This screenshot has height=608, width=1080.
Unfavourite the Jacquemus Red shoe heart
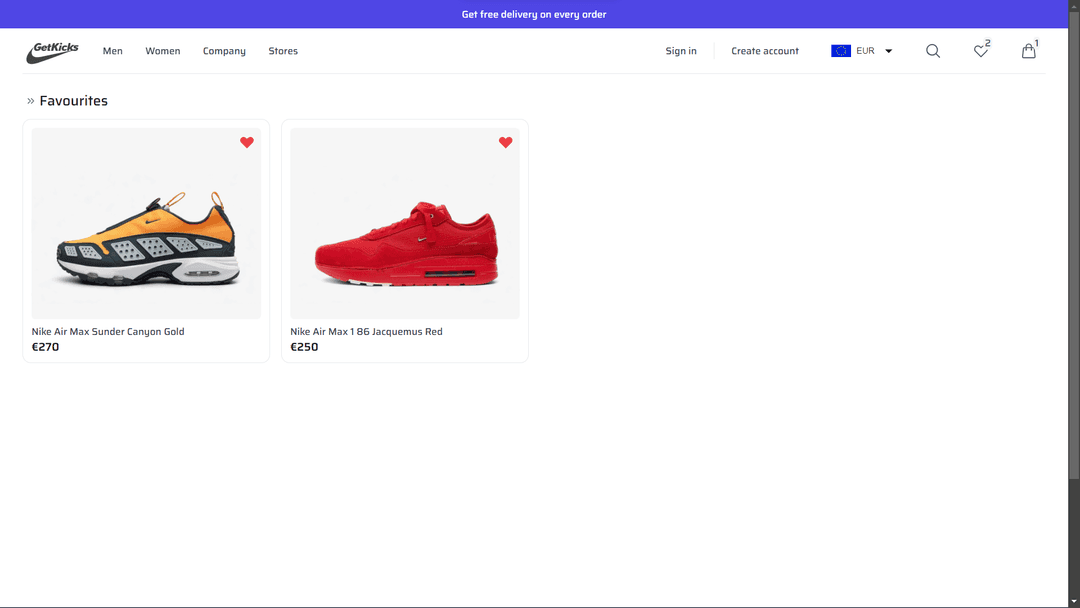[506, 143]
